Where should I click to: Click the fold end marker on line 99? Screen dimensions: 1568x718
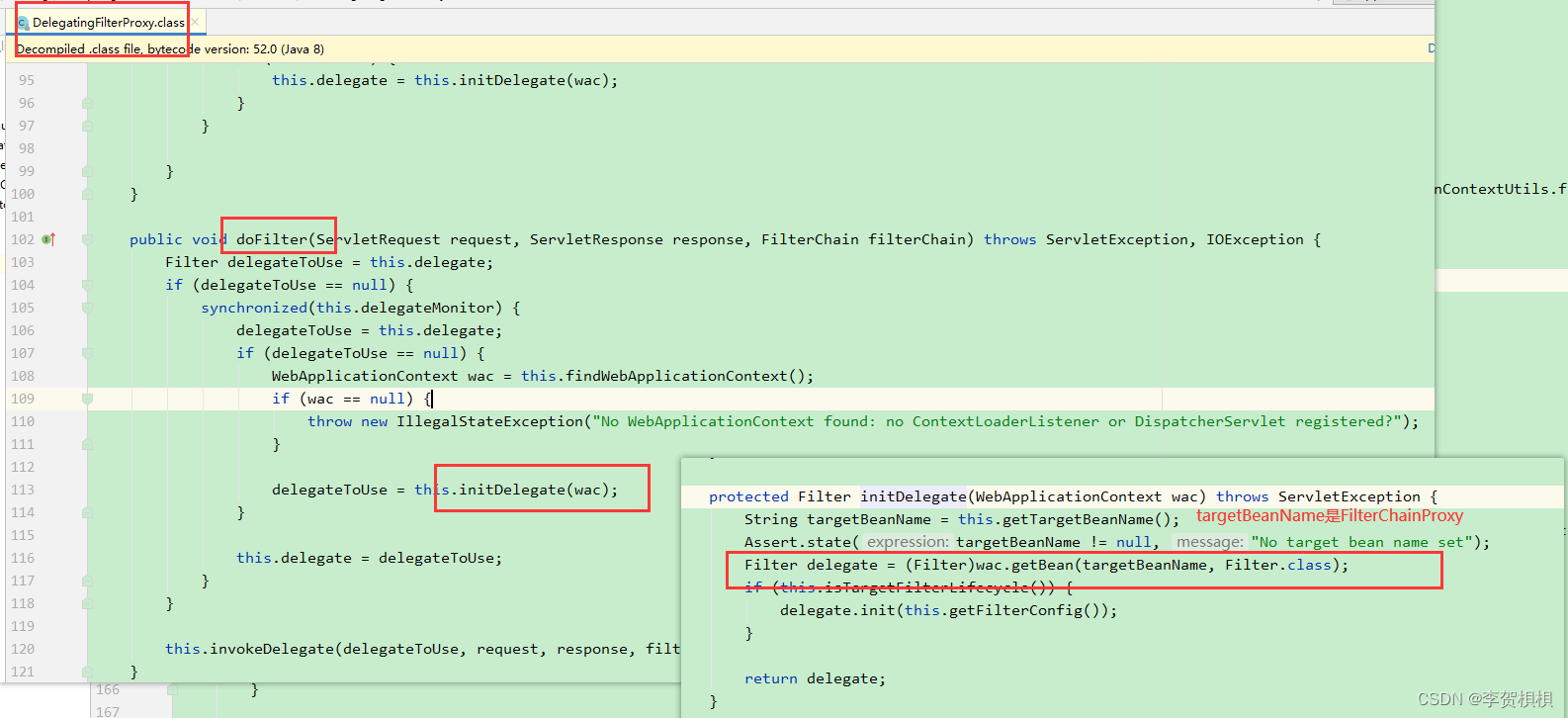pos(87,171)
